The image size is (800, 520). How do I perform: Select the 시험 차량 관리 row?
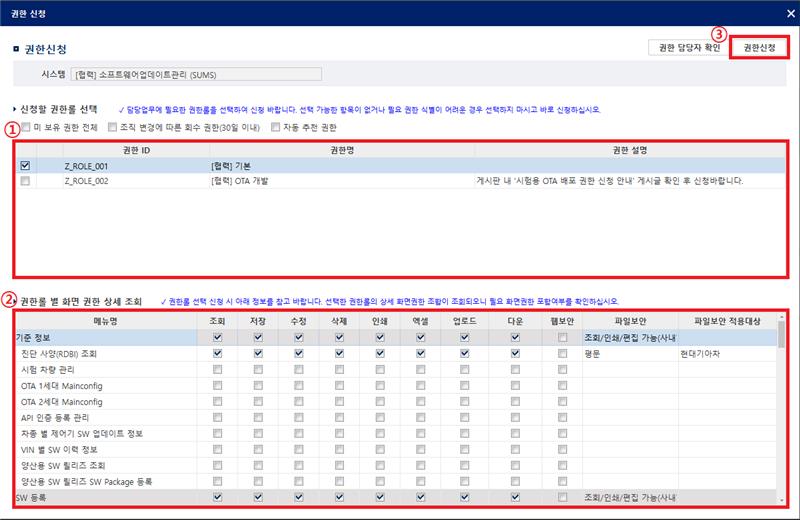(x=396, y=369)
